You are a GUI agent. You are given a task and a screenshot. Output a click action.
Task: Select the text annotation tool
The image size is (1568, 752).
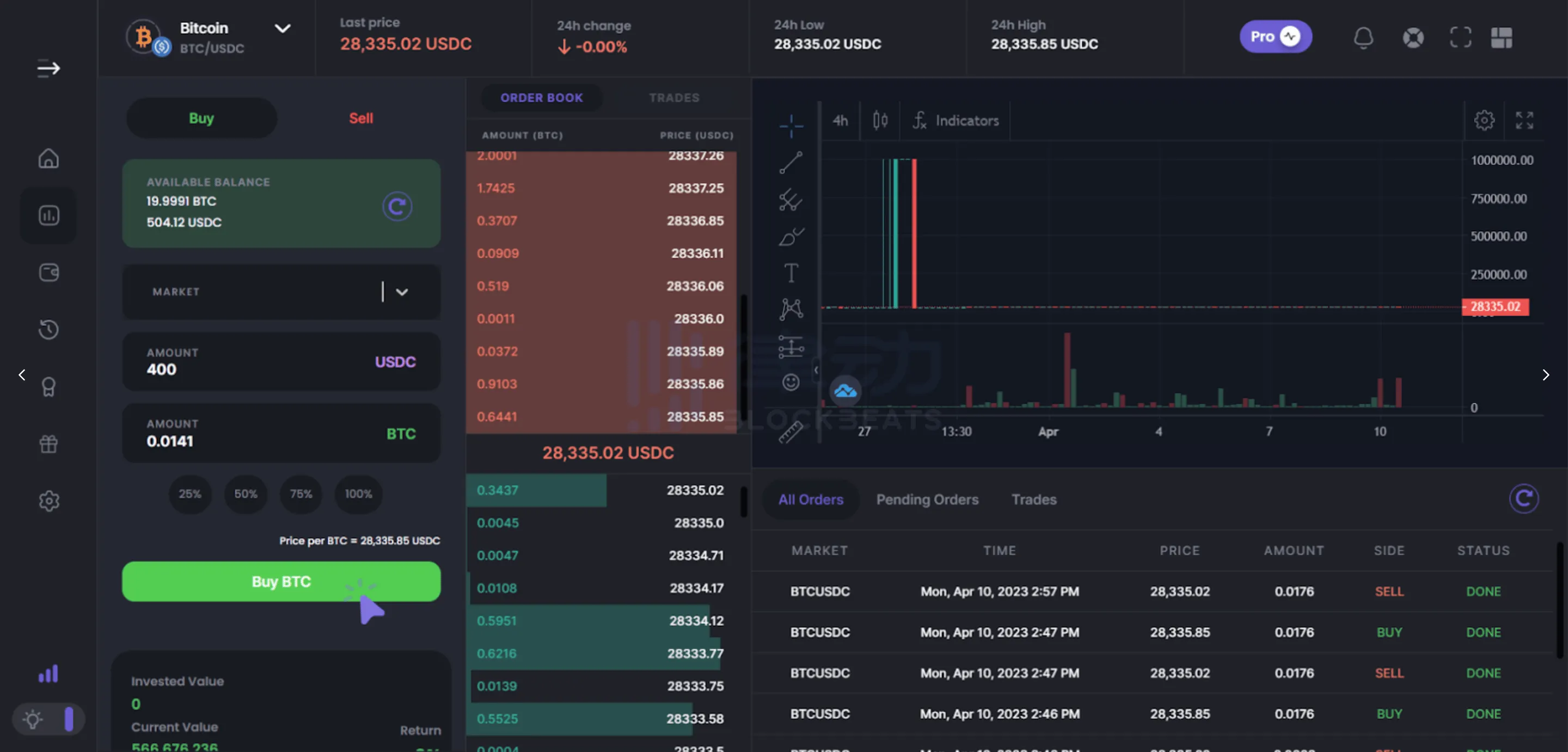(x=791, y=273)
